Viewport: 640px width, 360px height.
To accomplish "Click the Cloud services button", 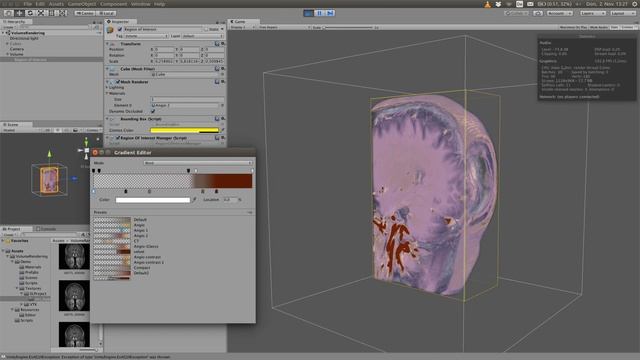I will pos(538,13).
